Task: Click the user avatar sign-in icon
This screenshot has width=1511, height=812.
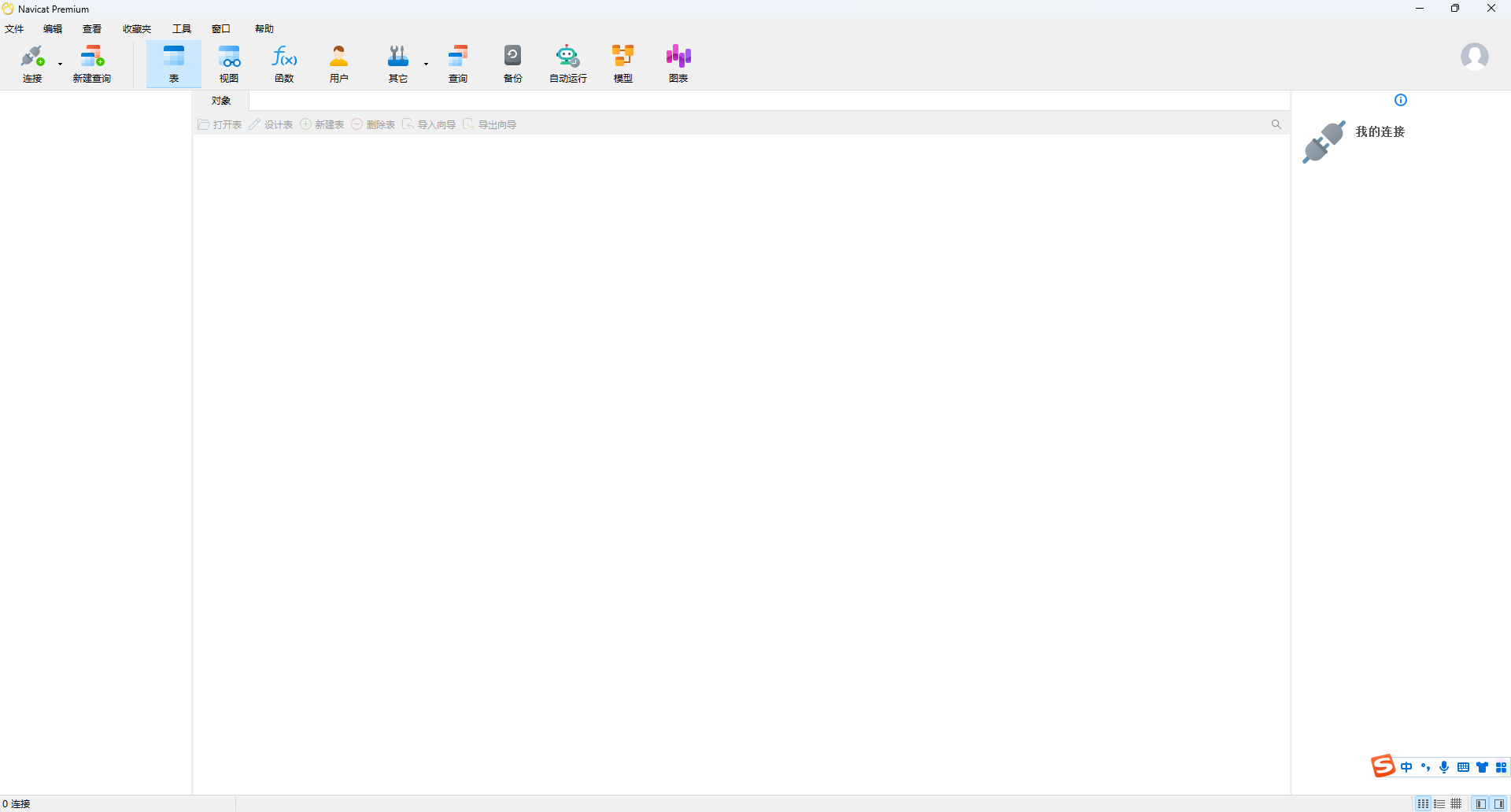Action: click(x=1474, y=57)
